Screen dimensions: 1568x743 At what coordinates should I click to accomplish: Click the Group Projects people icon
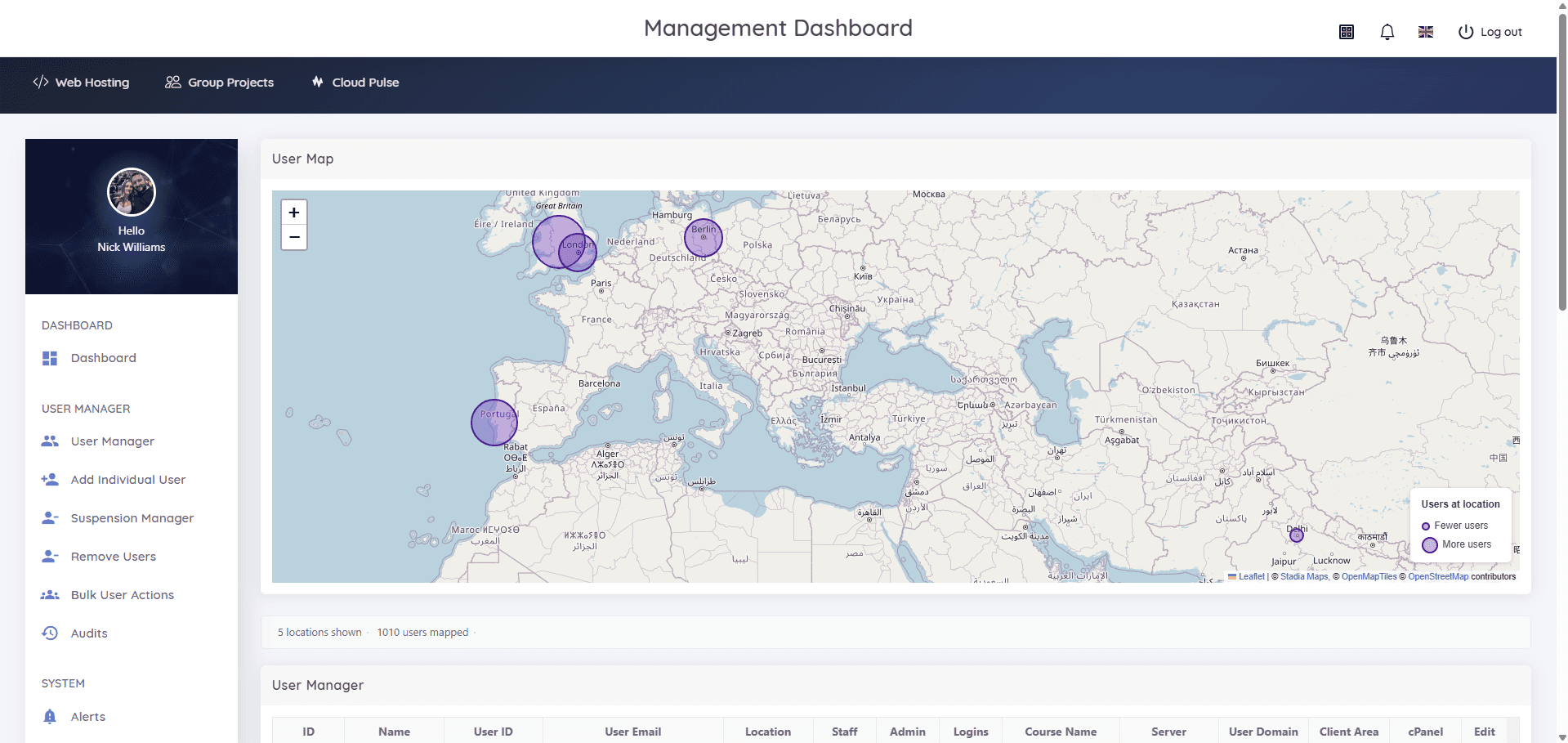click(172, 82)
